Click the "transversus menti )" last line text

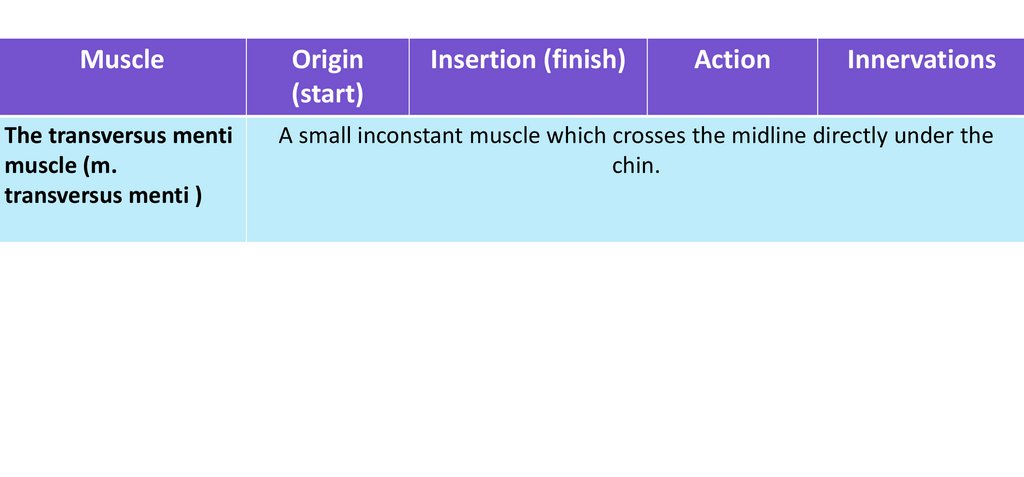103,195
